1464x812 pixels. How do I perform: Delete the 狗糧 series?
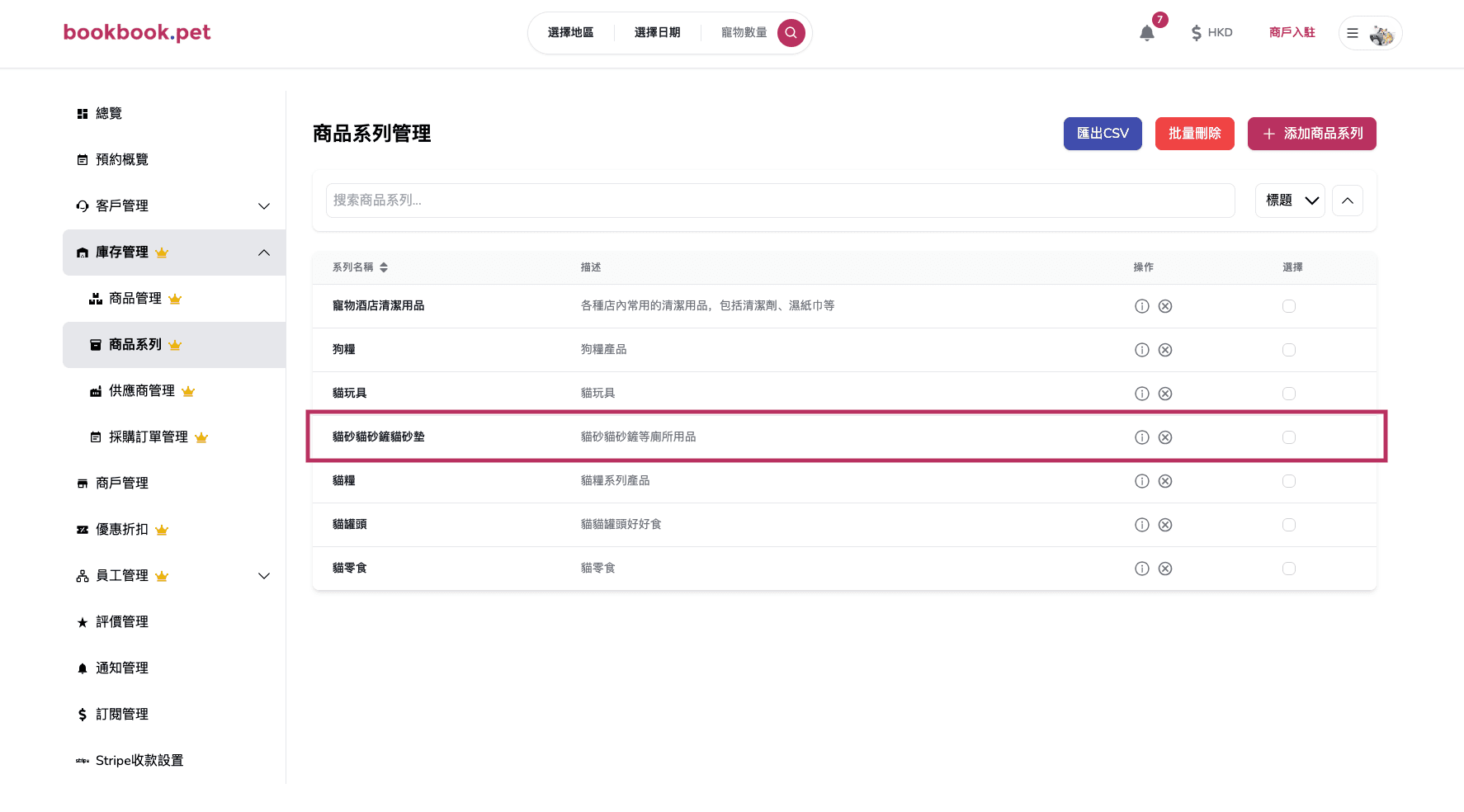[1164, 350]
